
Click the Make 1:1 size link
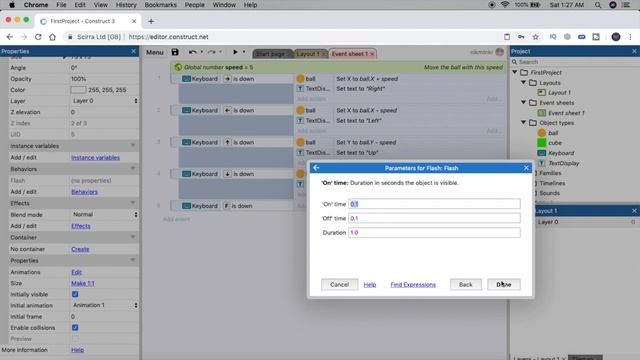click(x=83, y=283)
